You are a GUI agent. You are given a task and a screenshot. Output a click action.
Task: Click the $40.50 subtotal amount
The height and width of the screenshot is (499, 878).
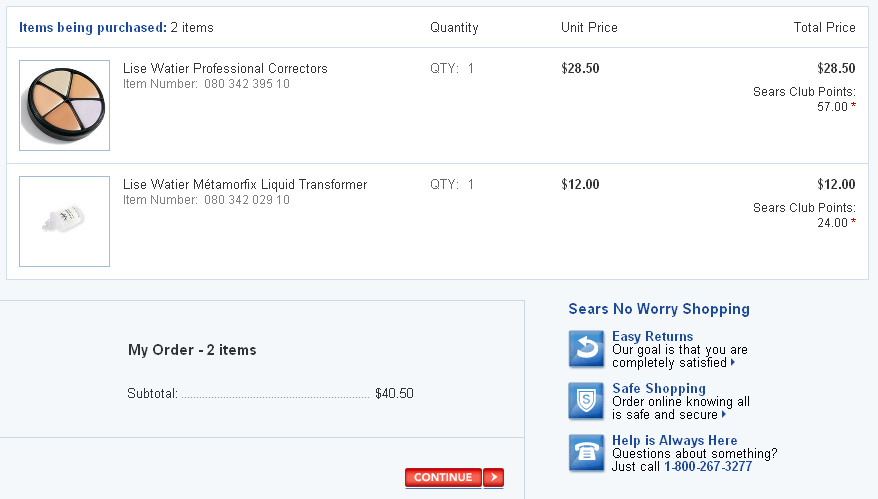(x=394, y=393)
